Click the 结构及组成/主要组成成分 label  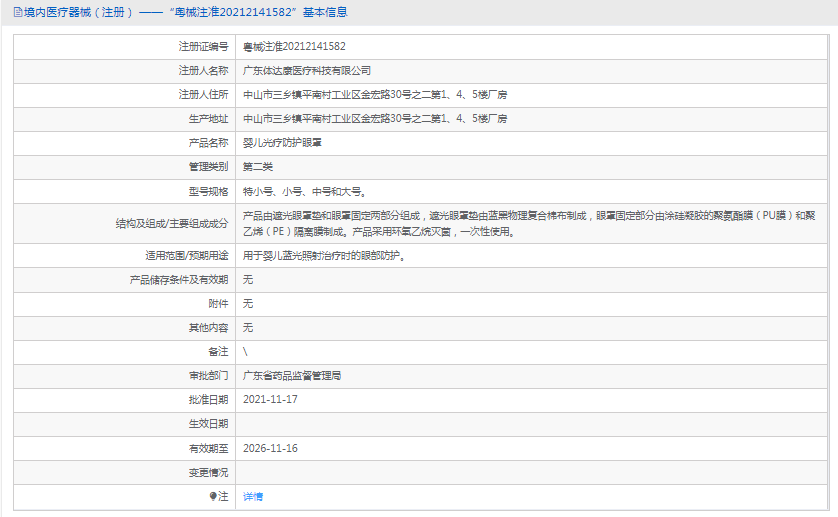pyautogui.click(x=171, y=223)
